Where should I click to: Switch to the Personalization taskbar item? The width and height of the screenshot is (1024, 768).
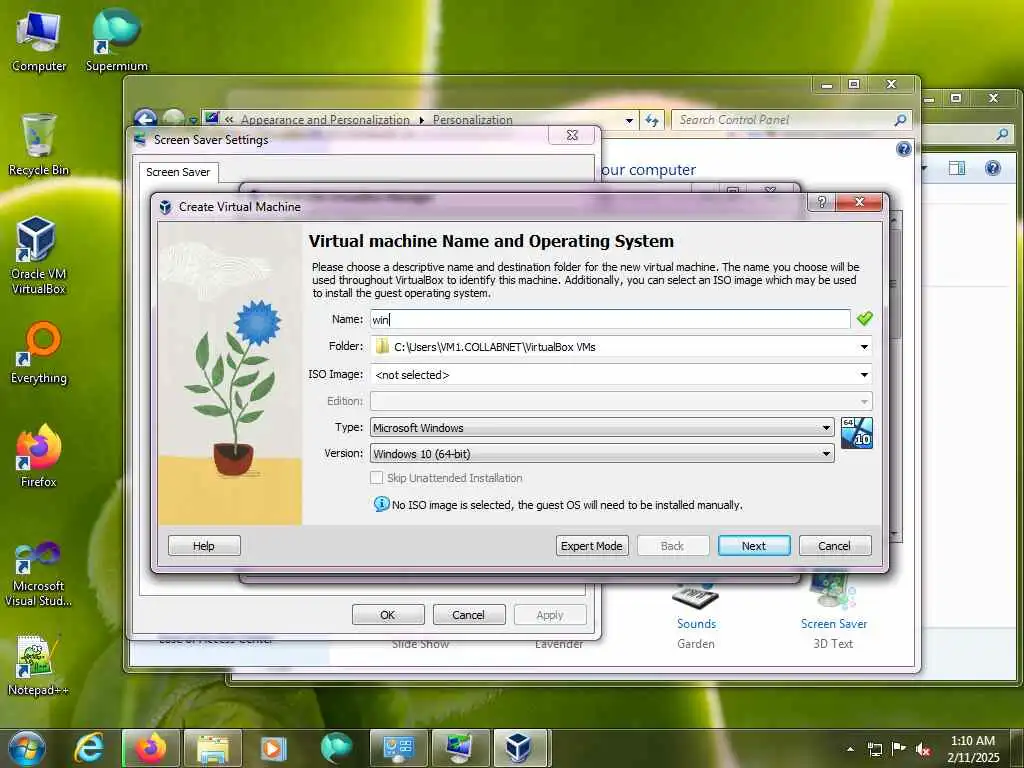(x=460, y=748)
